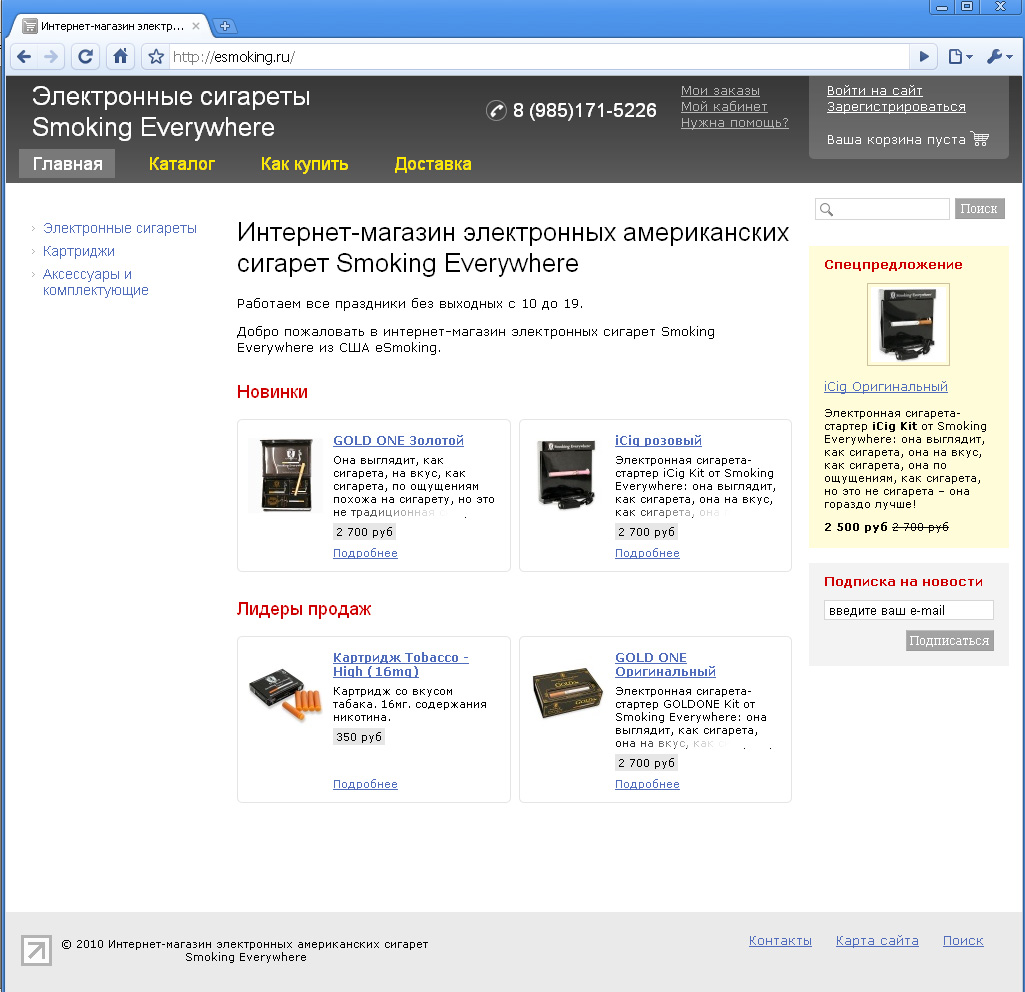Open the Каталог menu item
The width and height of the screenshot is (1025, 992).
point(182,163)
